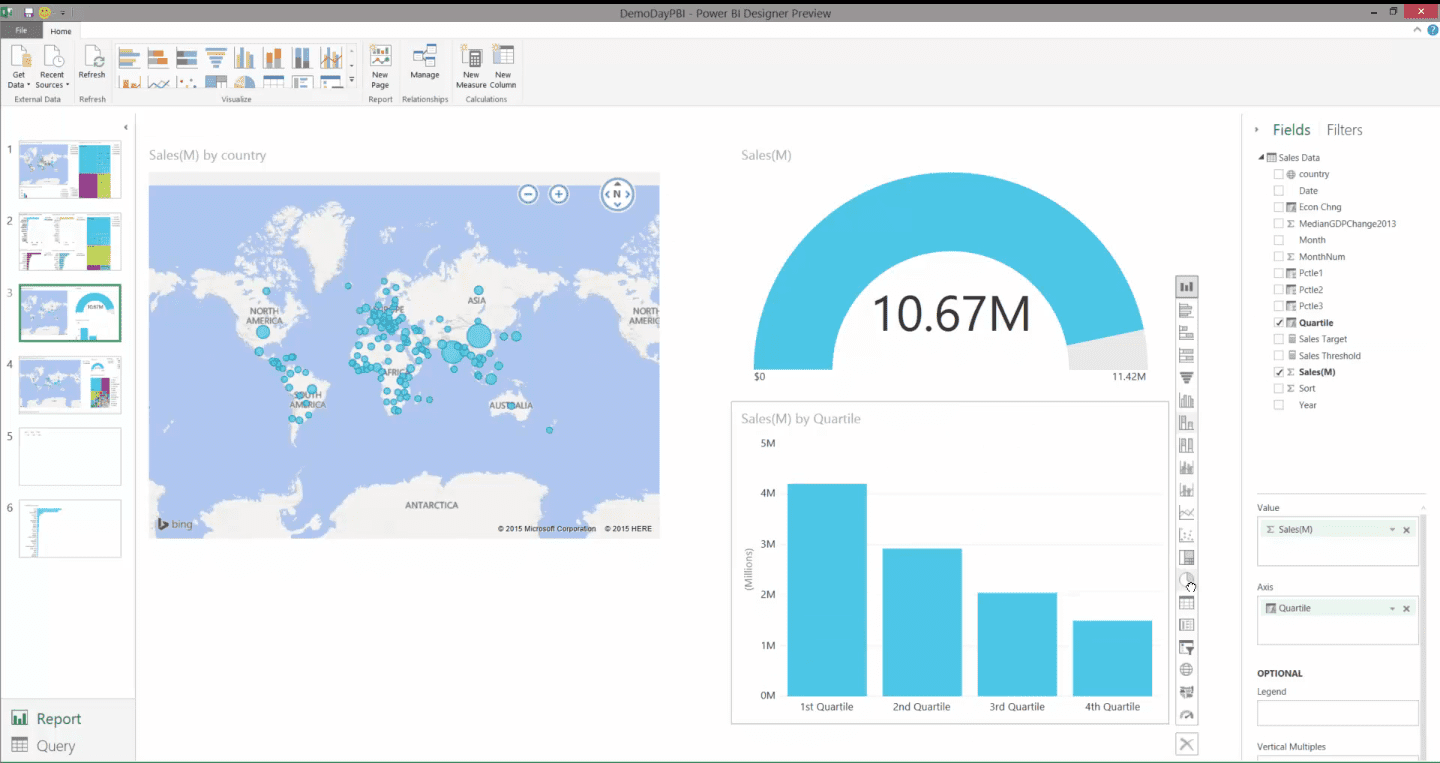The image size is (1440, 763).
Task: Delete the visual with the X below the strip
Action: [1186, 744]
